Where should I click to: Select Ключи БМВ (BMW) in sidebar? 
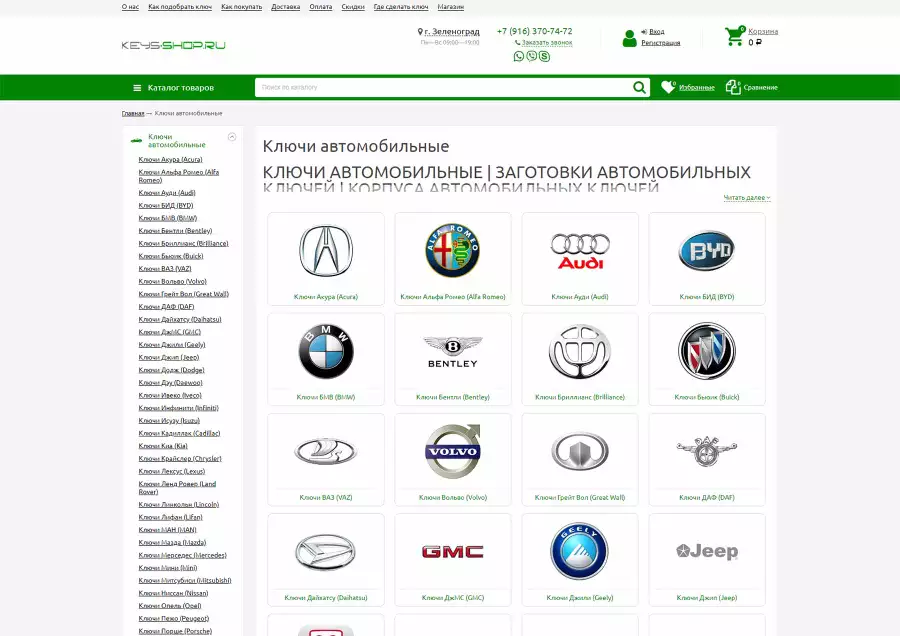(x=168, y=218)
